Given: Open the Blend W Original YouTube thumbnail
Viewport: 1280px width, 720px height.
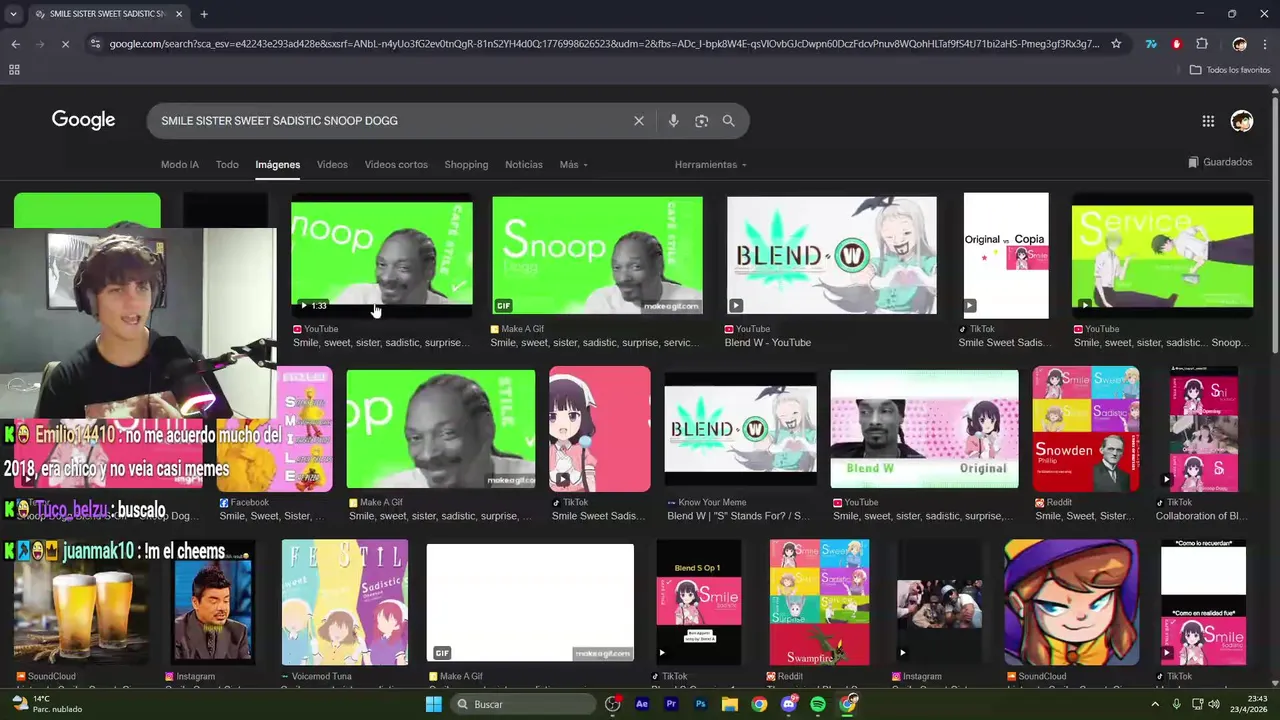Looking at the screenshot, I should tap(924, 430).
